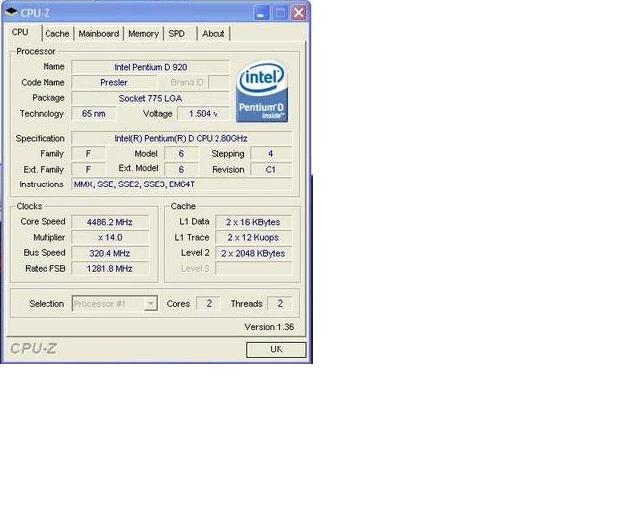Click the Family value F
This screenshot has height=512, width=640.
click(x=88, y=154)
